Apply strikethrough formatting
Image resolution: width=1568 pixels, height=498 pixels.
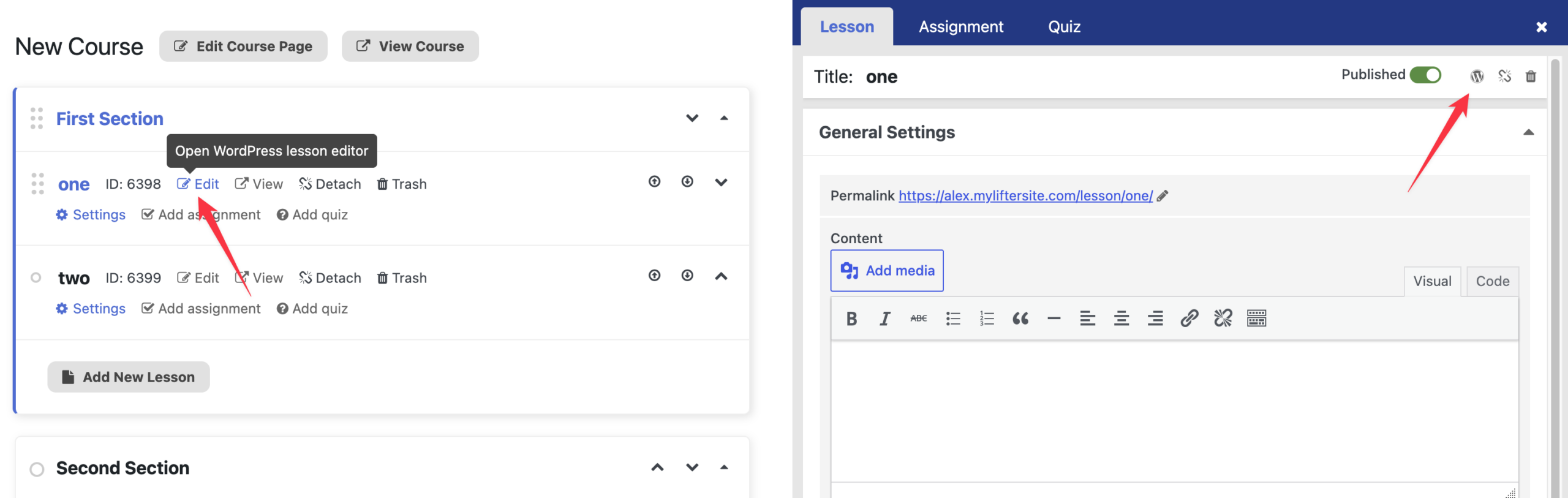[918, 319]
